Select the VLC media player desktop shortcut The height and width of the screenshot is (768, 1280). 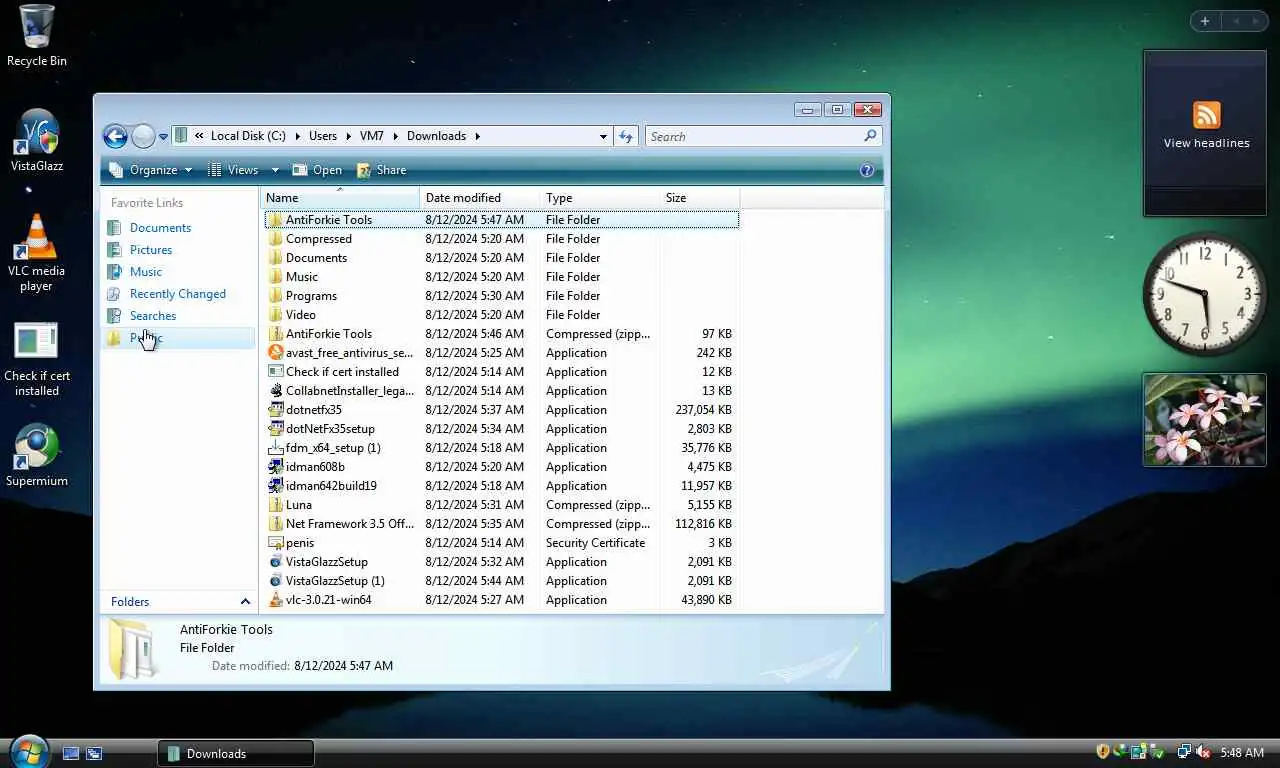point(37,253)
